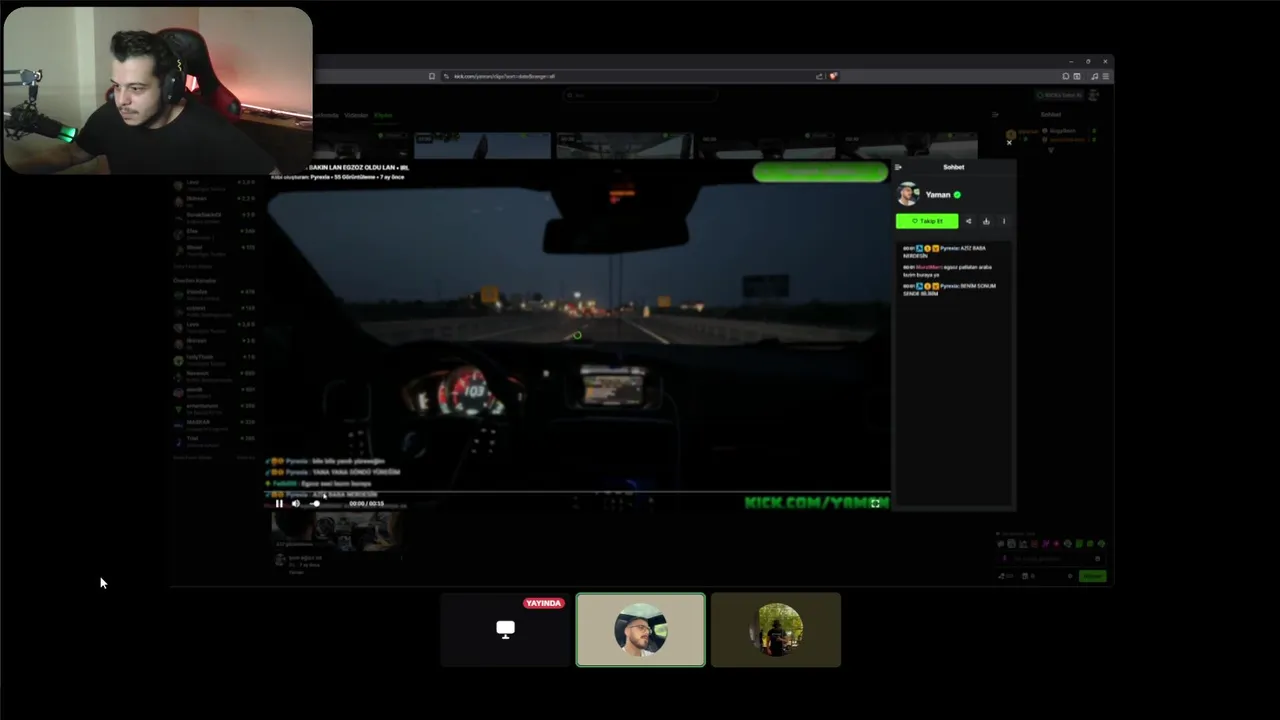This screenshot has width=1280, height=720.
Task: Click the clip thumbnail below the player
Action: pos(336,530)
